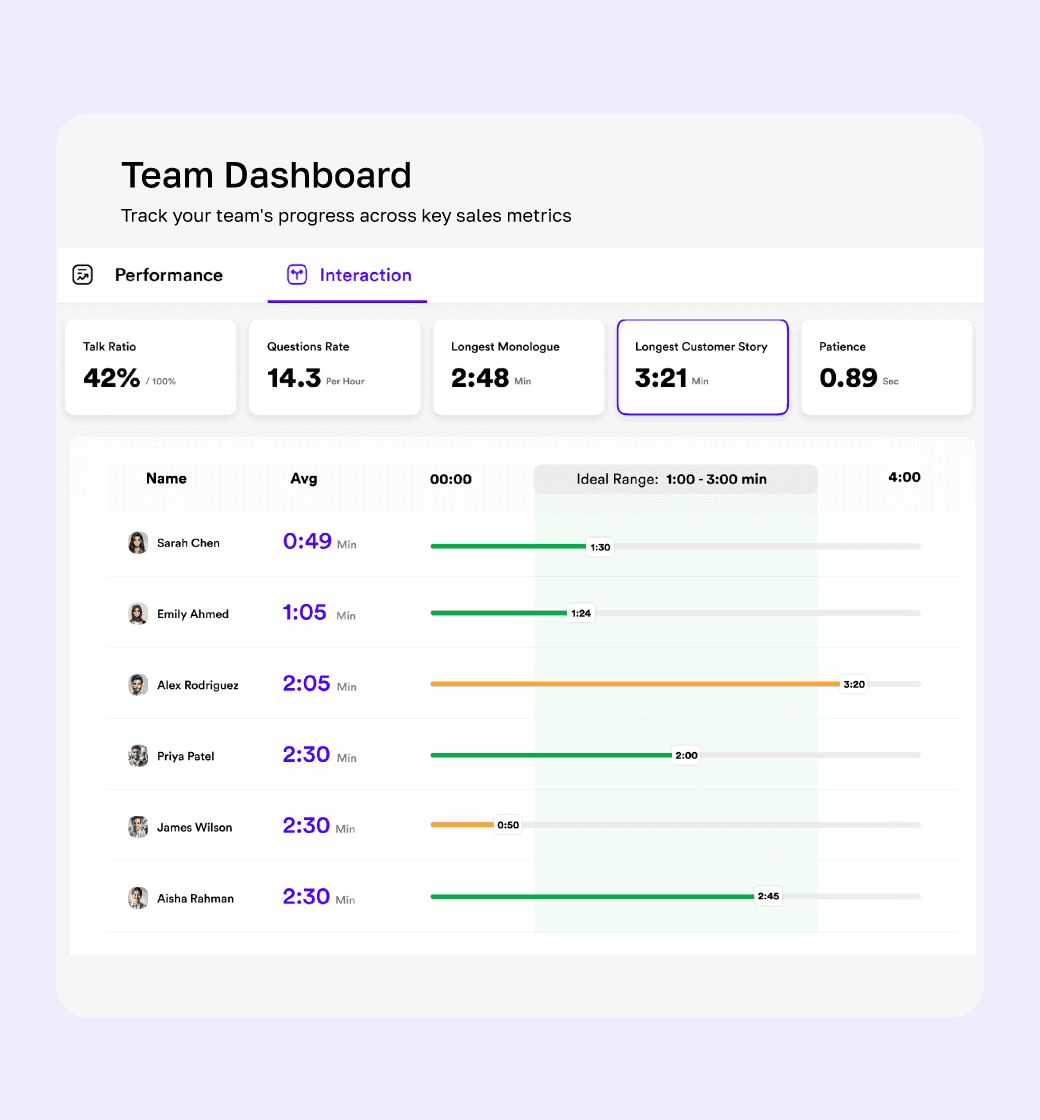The image size is (1040, 1120).
Task: Click the 2:00 marker on Priya Patel's bar
Action: [x=686, y=755]
